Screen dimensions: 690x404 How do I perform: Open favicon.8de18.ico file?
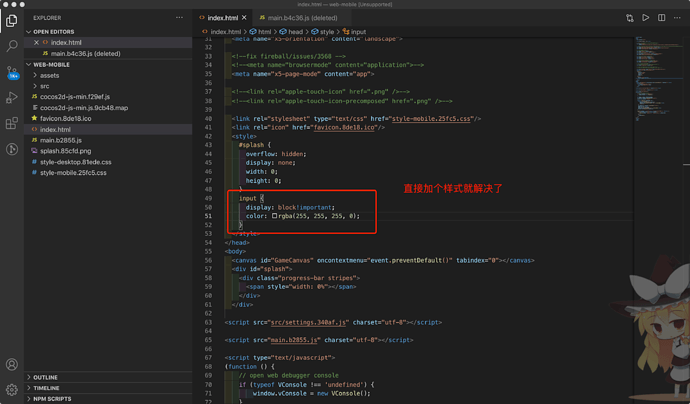[x=66, y=118]
